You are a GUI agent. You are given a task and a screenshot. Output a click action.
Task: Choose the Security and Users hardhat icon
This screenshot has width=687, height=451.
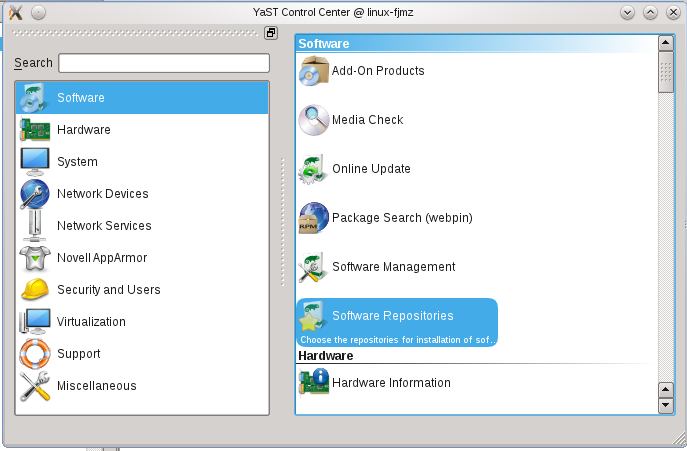pyautogui.click(x=35, y=290)
